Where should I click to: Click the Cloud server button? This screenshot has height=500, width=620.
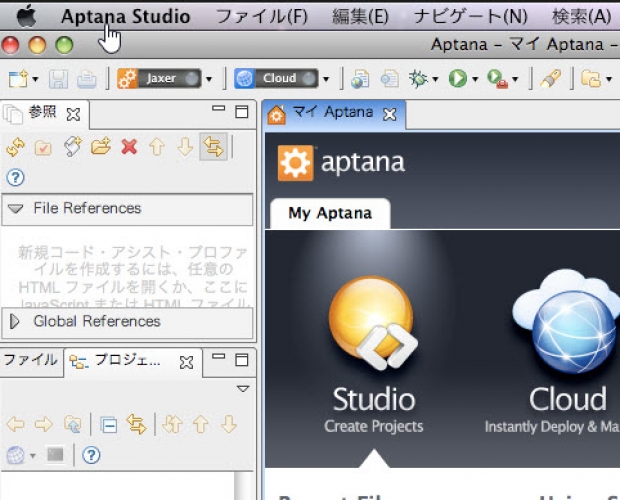(276, 78)
